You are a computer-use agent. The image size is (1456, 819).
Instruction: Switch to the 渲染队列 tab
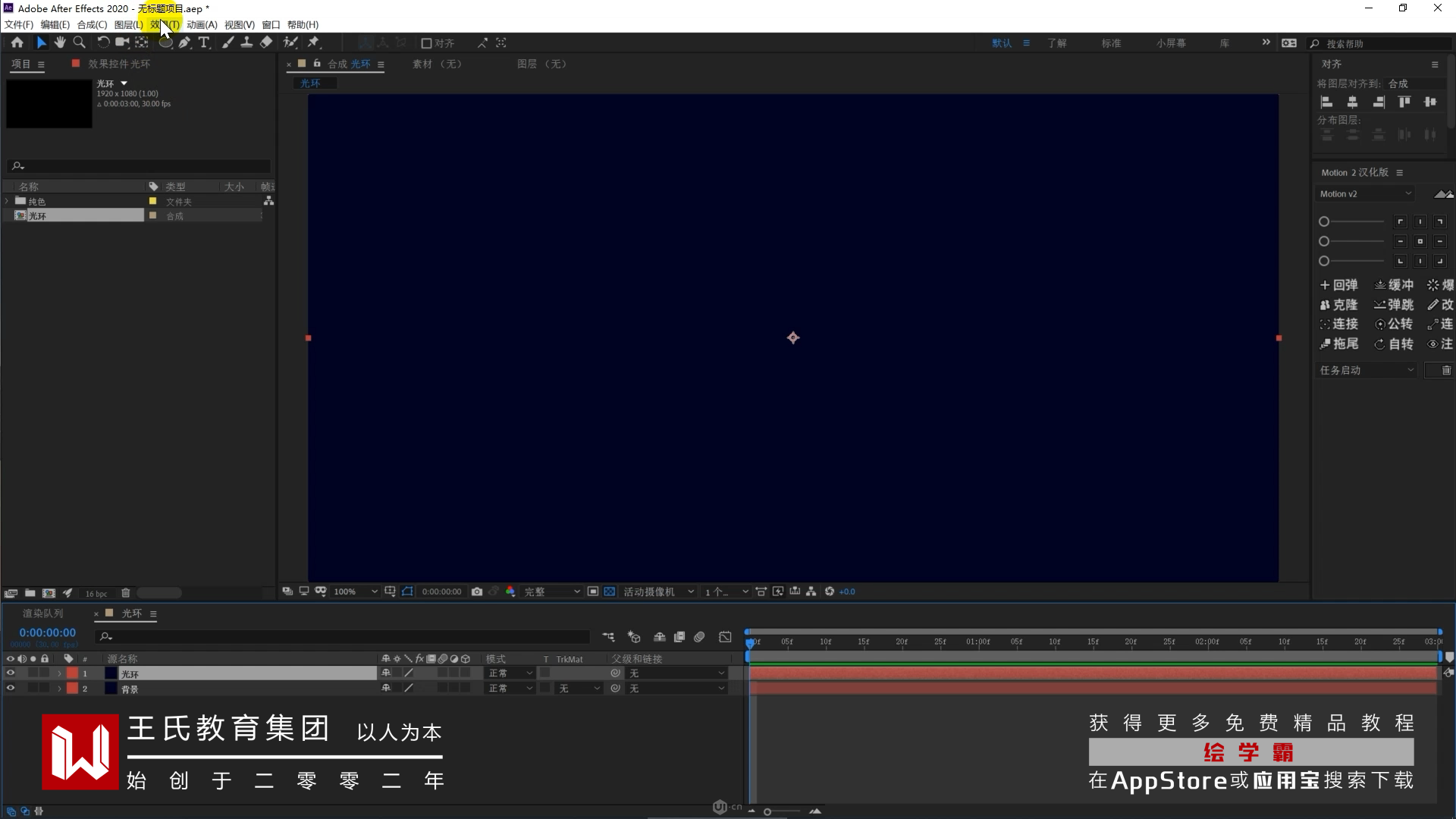[x=43, y=613]
